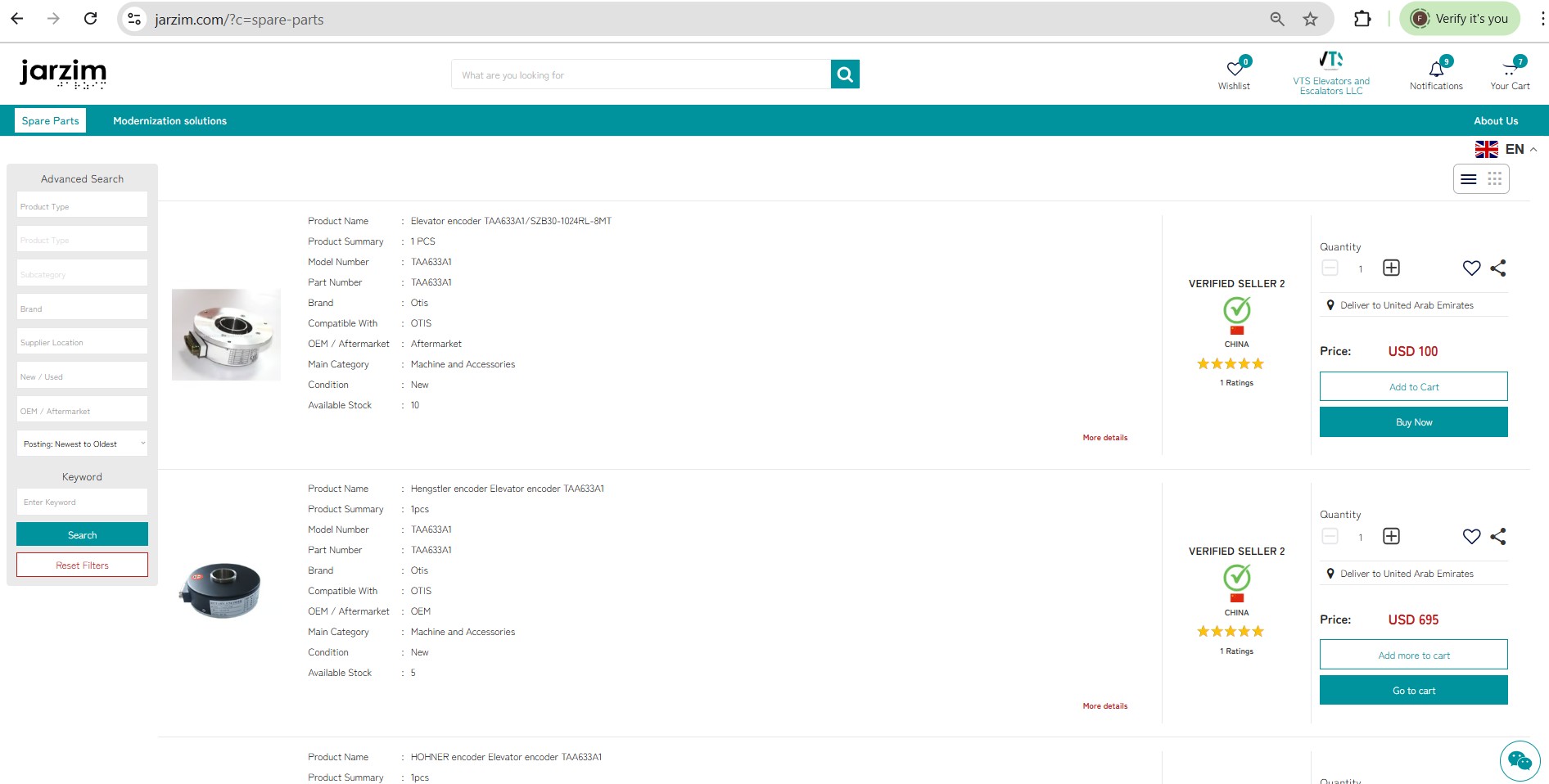The image size is (1549, 784).
Task: Open the Supplier Location filter dropdown
Action: (82, 342)
